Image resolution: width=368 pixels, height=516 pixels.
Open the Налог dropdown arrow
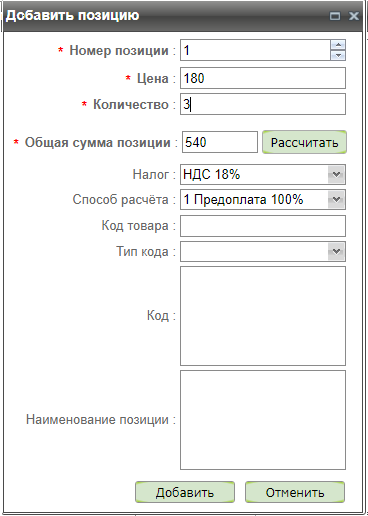(336, 174)
